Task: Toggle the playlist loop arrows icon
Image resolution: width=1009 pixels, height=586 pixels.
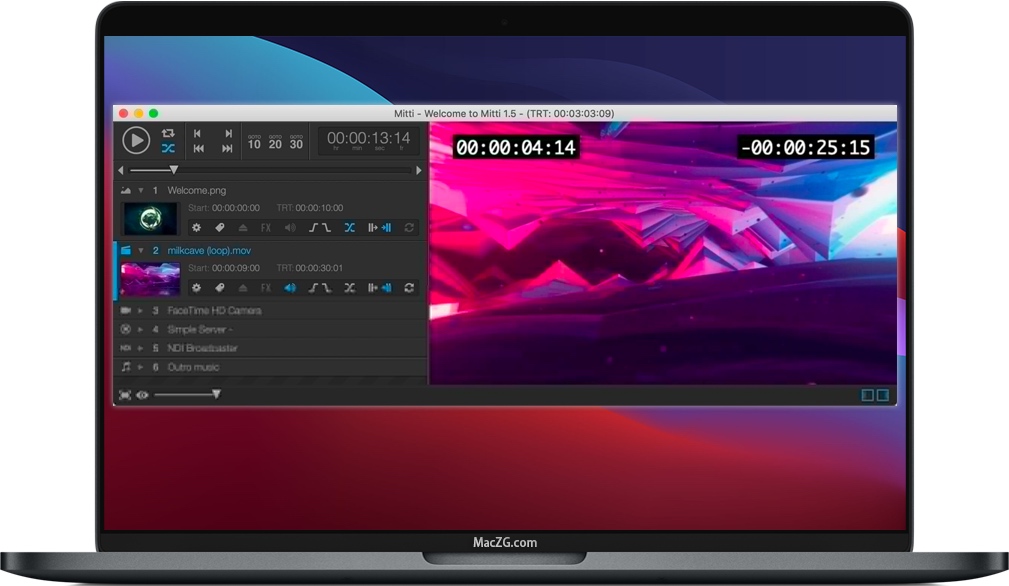Action: pyautogui.click(x=168, y=133)
